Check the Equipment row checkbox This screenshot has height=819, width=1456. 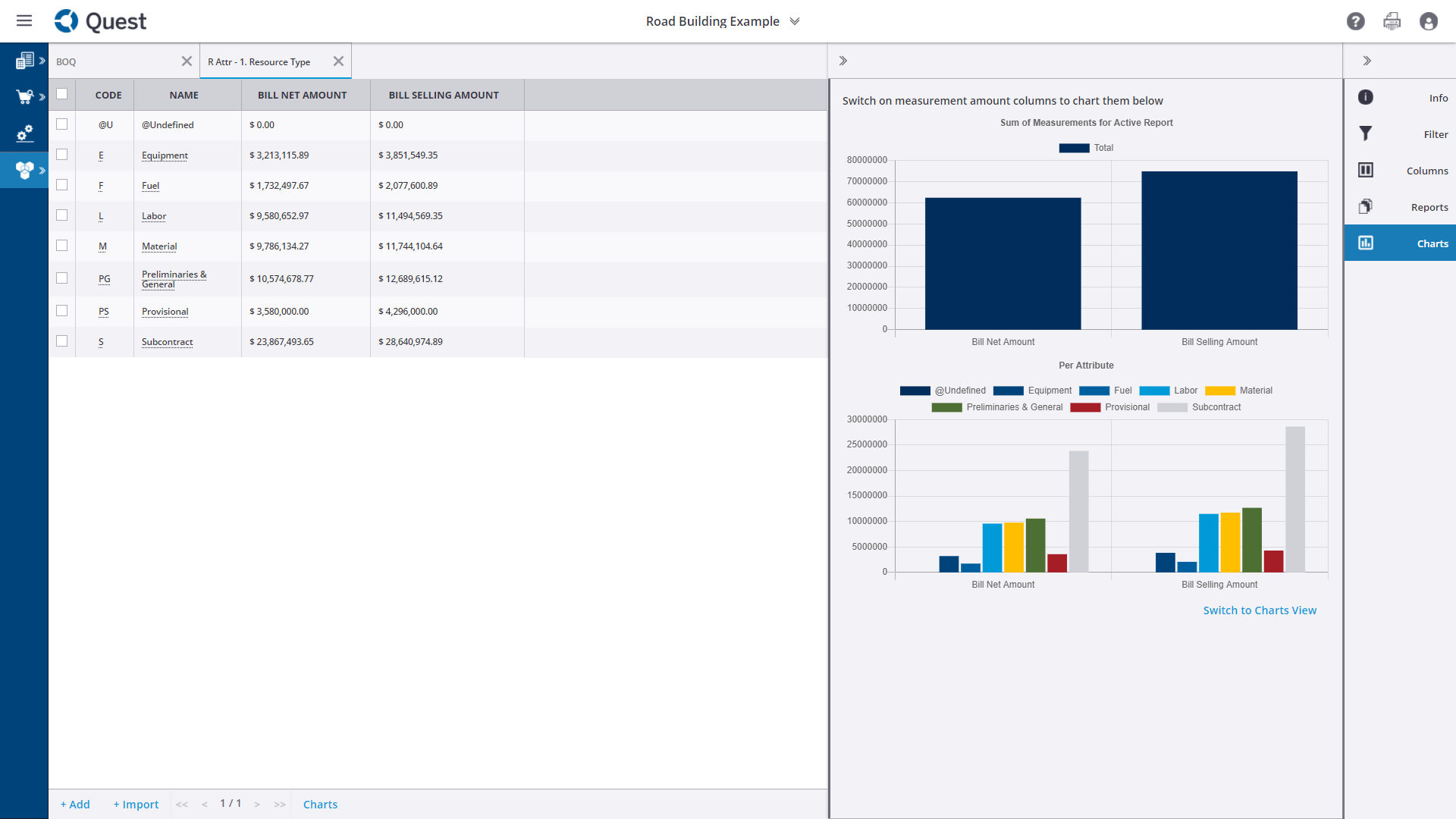tap(62, 155)
